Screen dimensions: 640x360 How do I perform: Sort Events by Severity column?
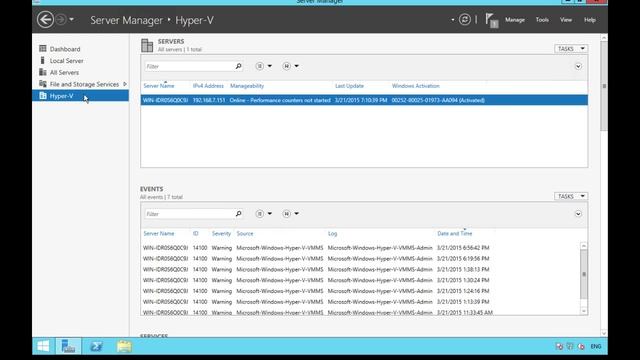(x=221, y=234)
